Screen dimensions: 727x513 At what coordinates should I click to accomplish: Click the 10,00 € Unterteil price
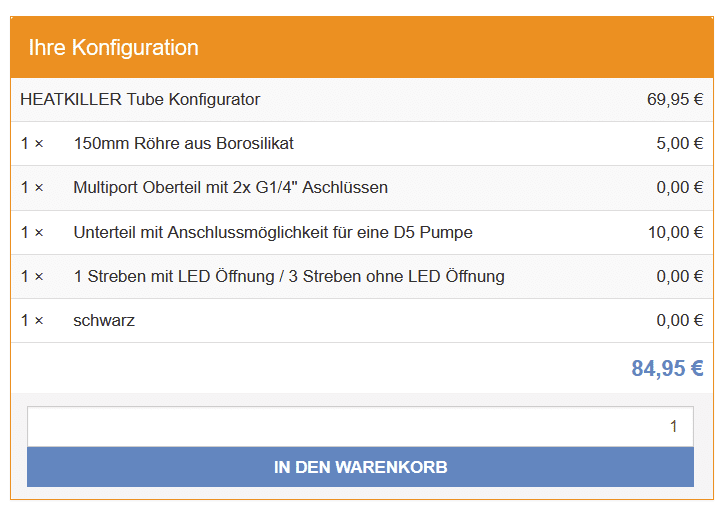[x=676, y=232]
